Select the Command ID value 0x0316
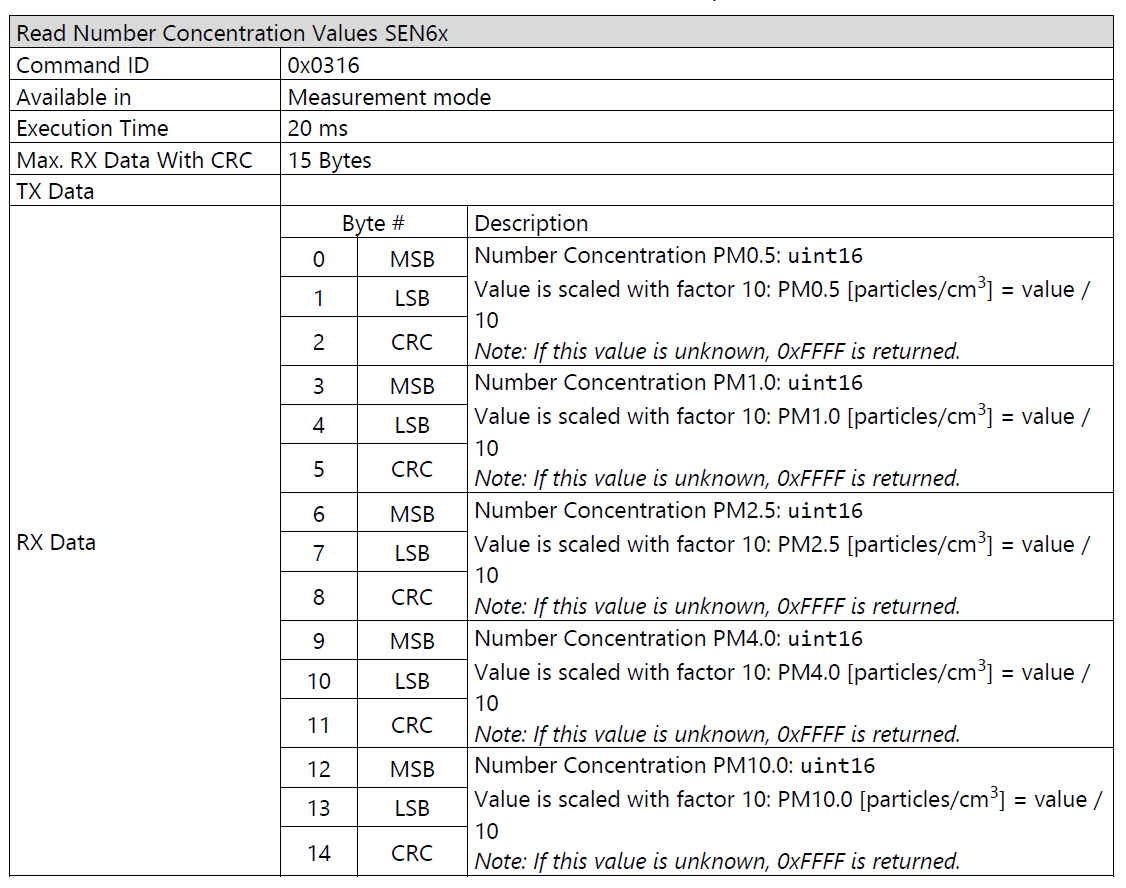This screenshot has height=888, width=1126. [x=323, y=65]
